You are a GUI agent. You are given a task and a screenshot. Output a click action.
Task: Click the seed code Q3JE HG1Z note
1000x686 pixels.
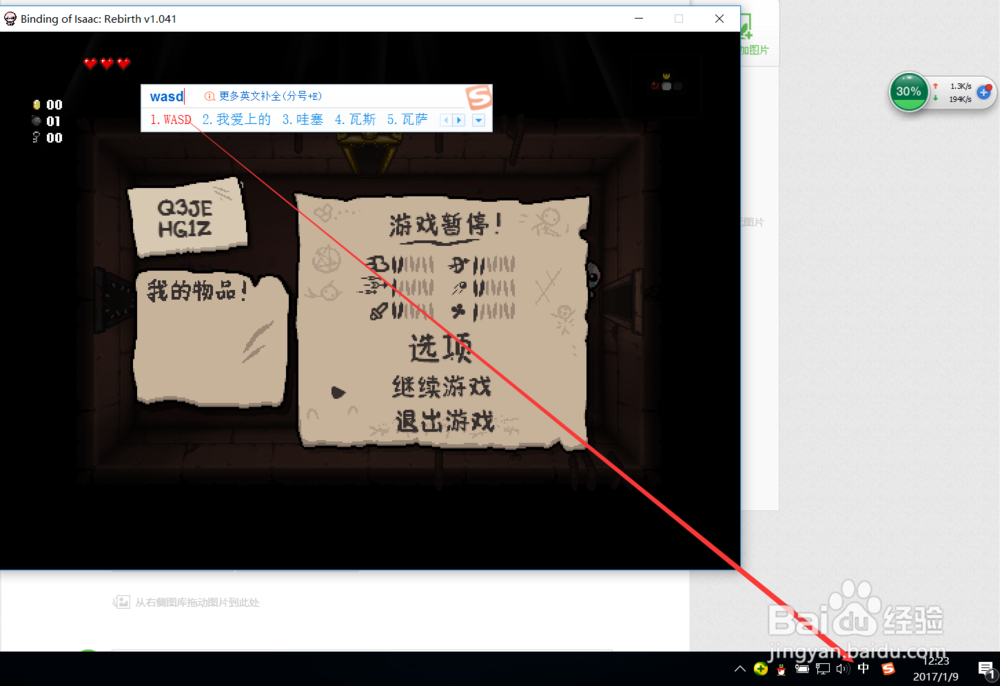tap(186, 217)
